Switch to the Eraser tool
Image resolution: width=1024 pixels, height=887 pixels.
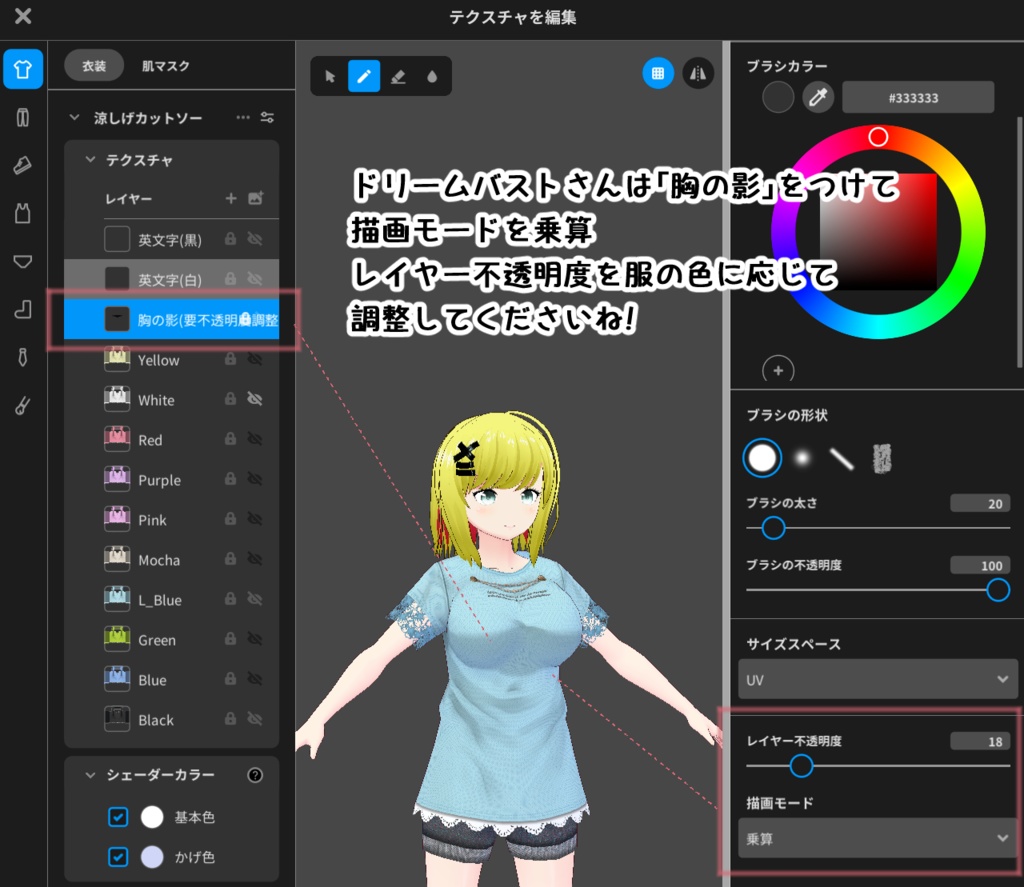(398, 74)
